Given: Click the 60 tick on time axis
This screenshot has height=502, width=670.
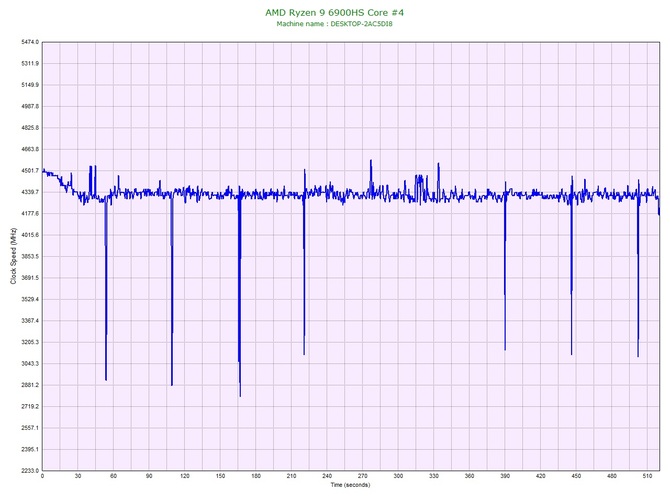Looking at the screenshot, I should [113, 476].
